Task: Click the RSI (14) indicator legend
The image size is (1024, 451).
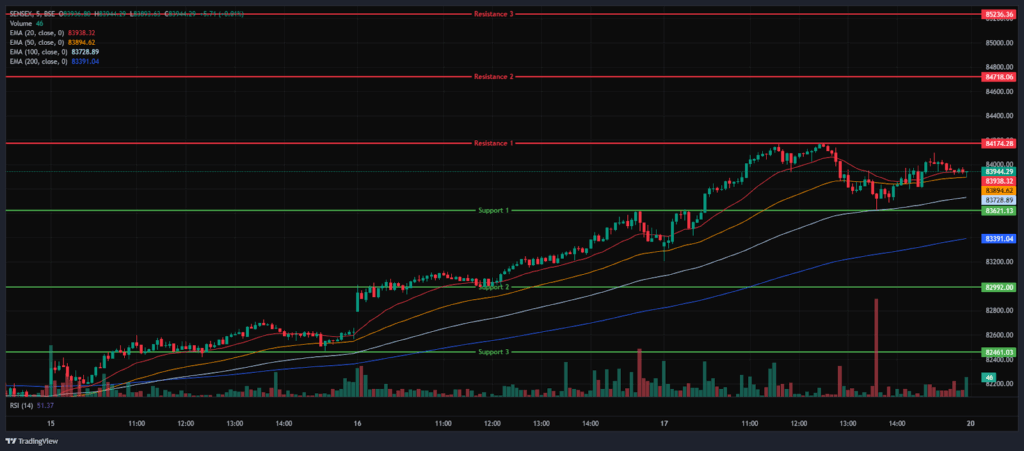Action: point(20,406)
